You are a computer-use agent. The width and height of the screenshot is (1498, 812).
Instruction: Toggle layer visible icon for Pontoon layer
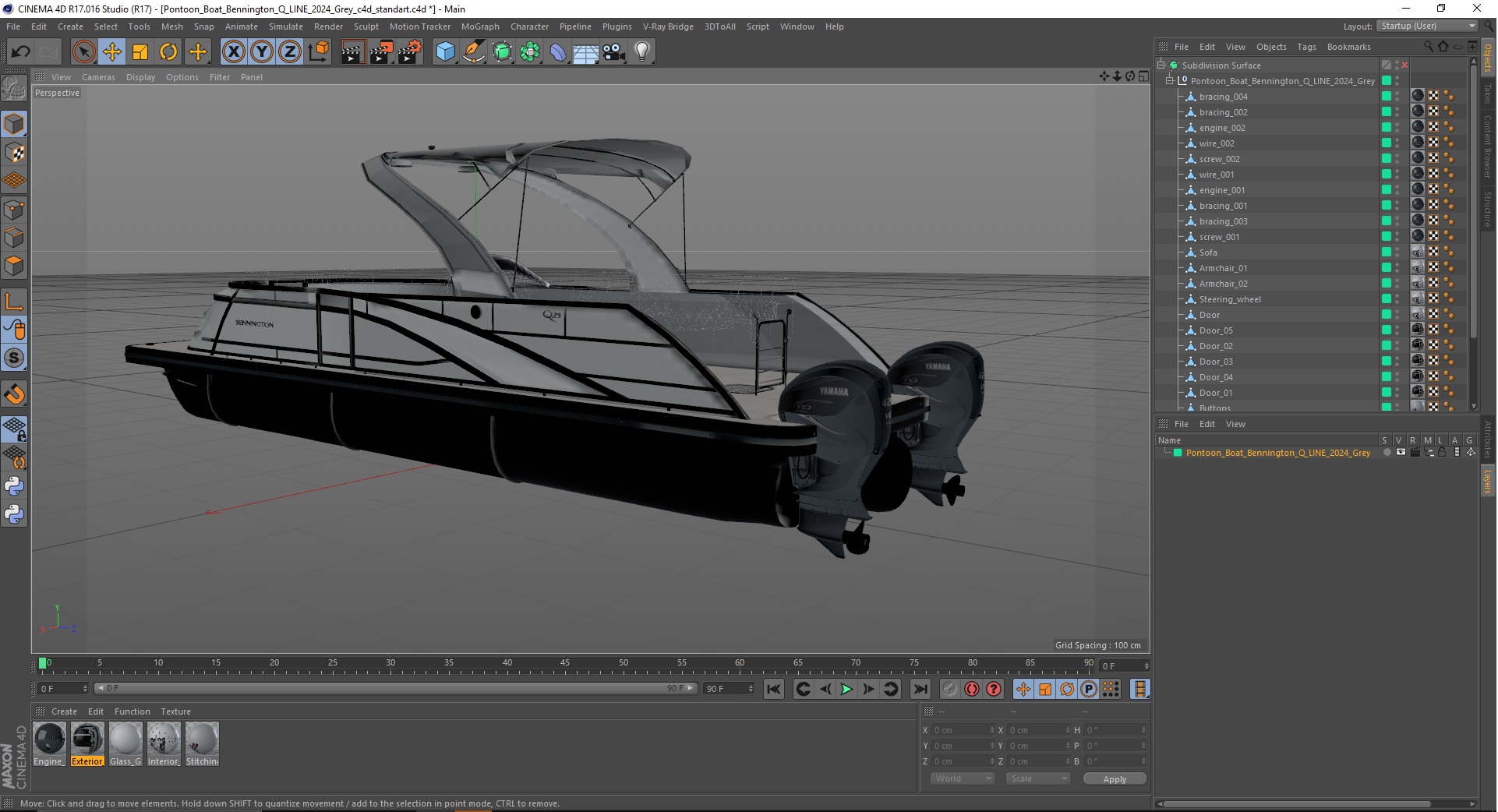click(x=1401, y=453)
